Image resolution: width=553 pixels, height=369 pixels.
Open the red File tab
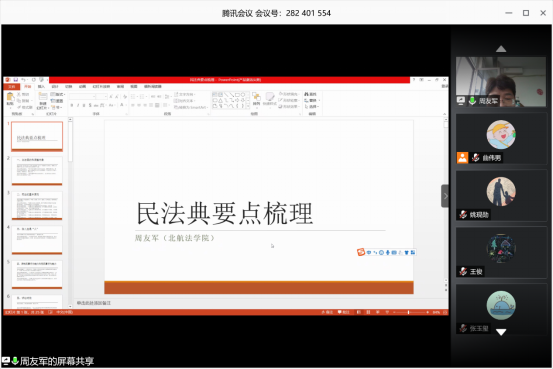(12, 86)
